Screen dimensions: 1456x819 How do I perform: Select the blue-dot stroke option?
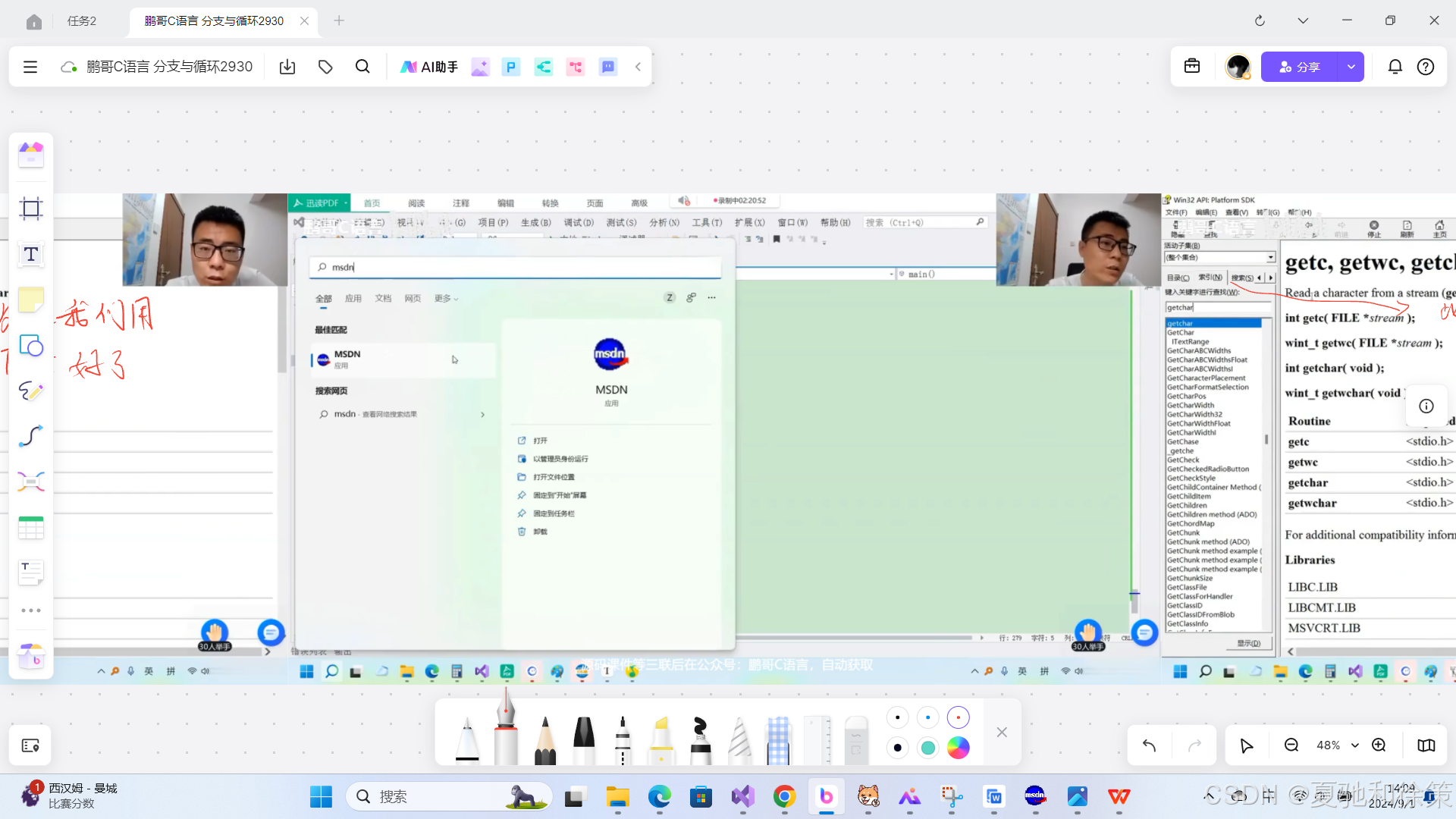[x=928, y=717]
